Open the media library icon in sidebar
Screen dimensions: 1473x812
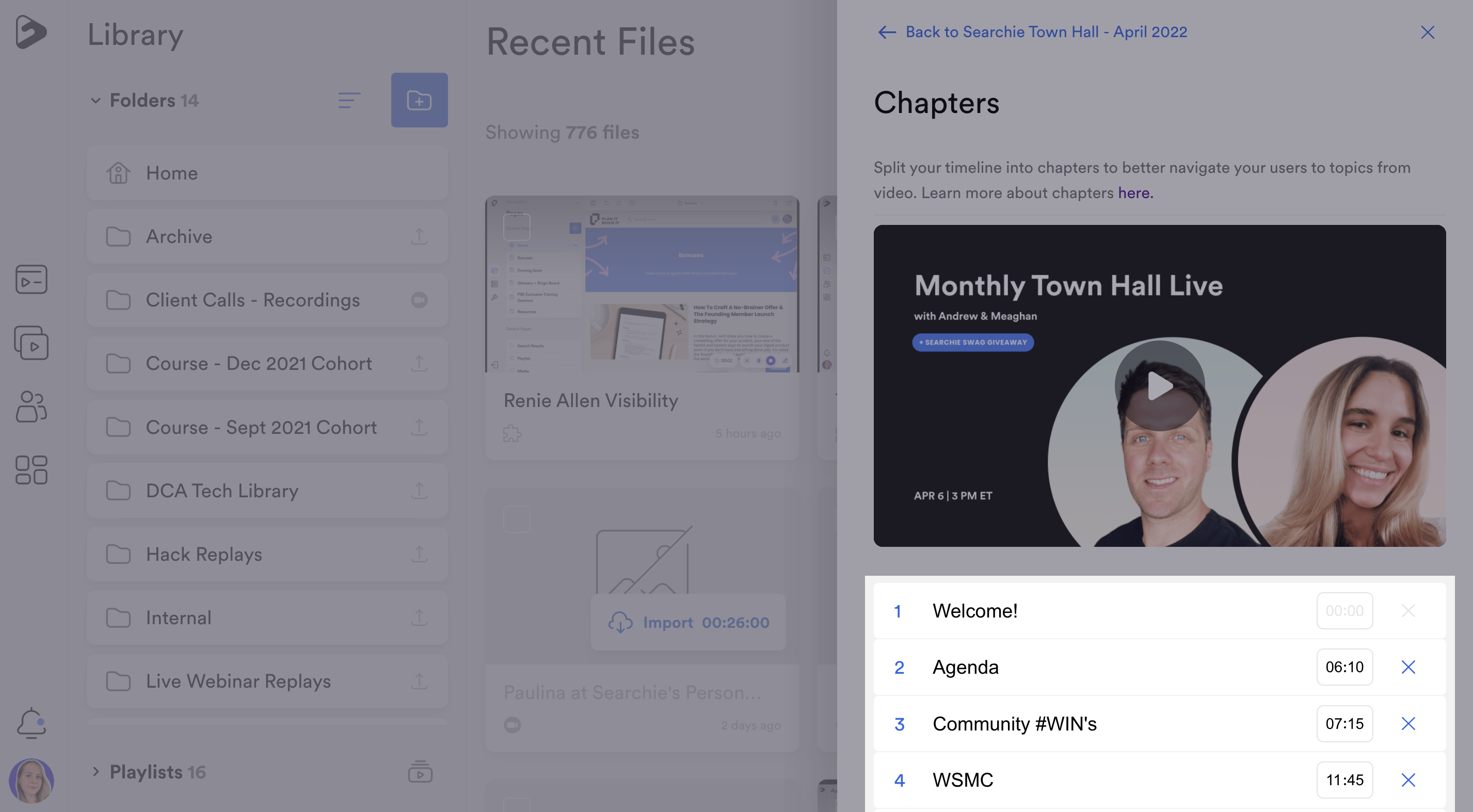(31, 343)
